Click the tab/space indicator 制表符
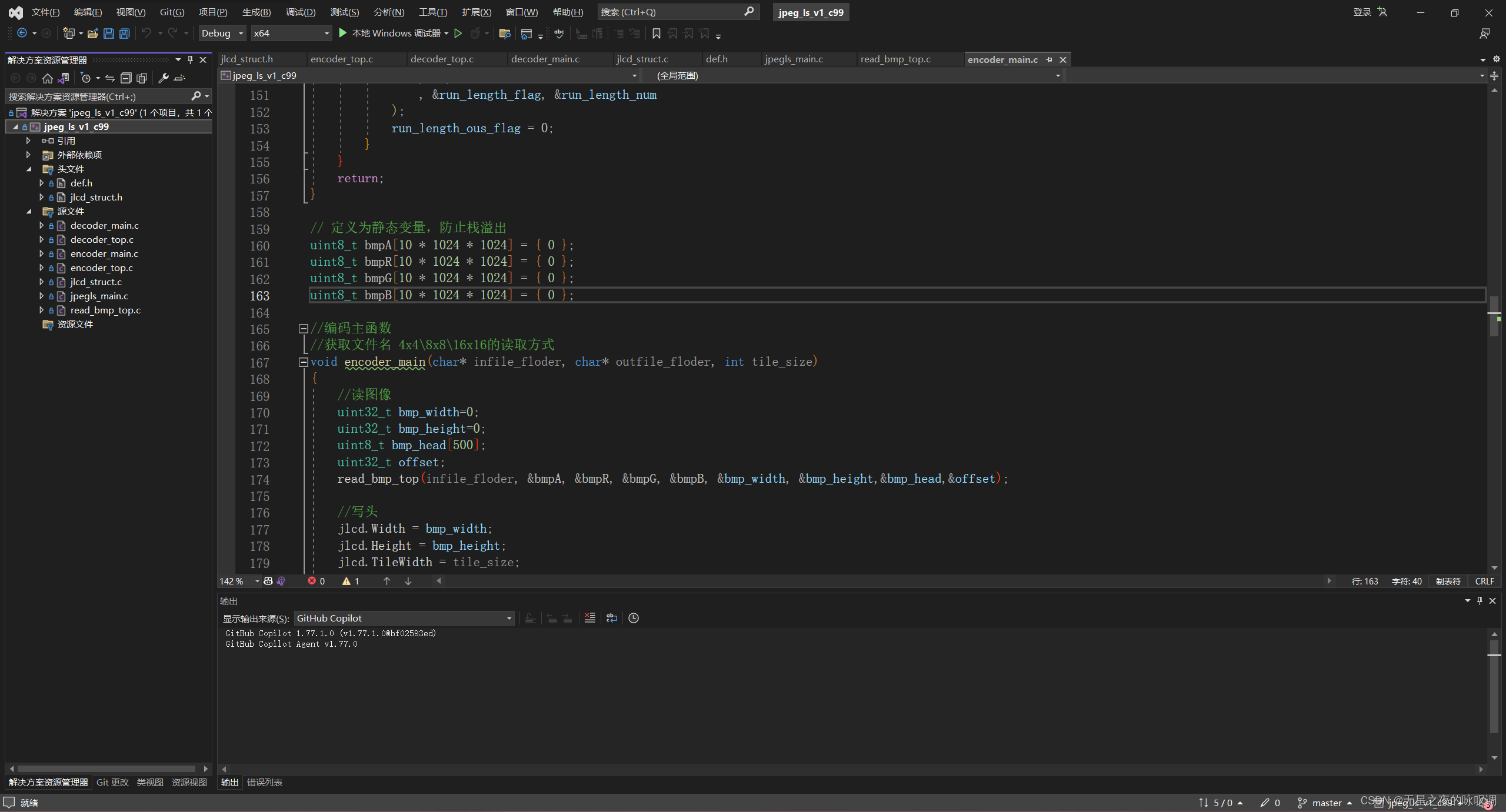The height and width of the screenshot is (812, 1506). coord(1448,581)
